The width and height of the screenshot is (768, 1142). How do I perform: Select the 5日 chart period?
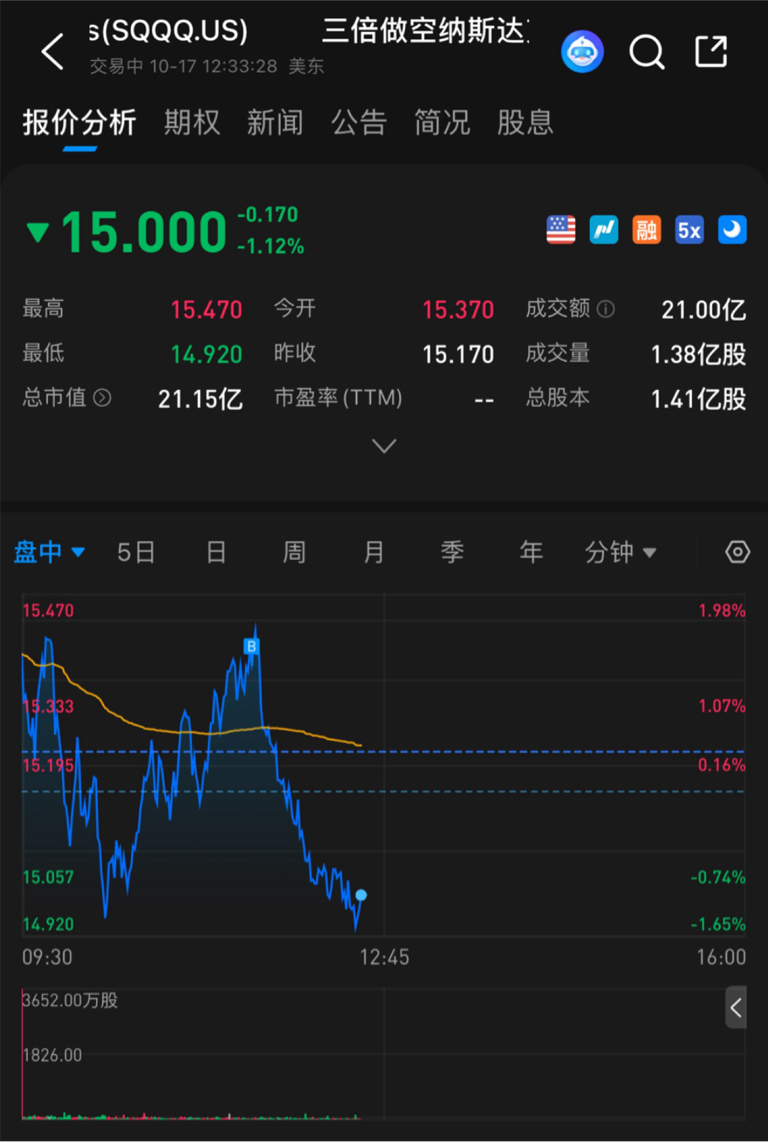pos(136,552)
